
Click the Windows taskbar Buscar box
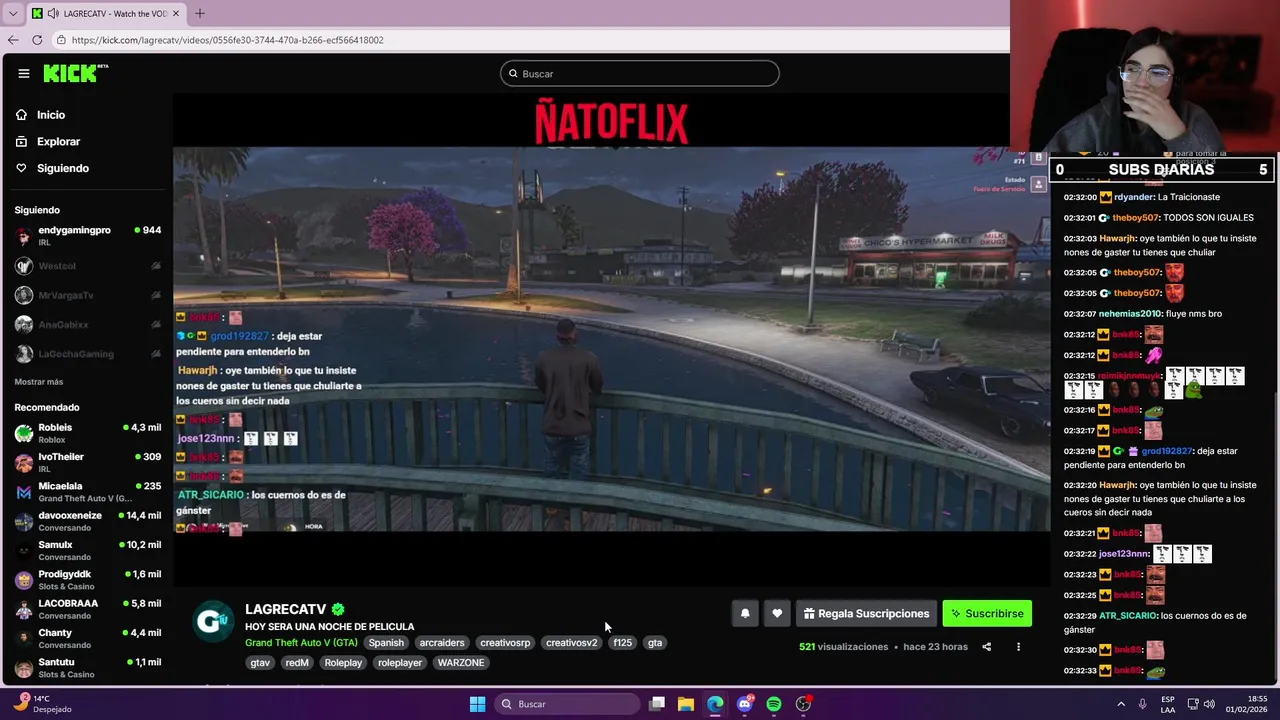pyautogui.click(x=567, y=704)
